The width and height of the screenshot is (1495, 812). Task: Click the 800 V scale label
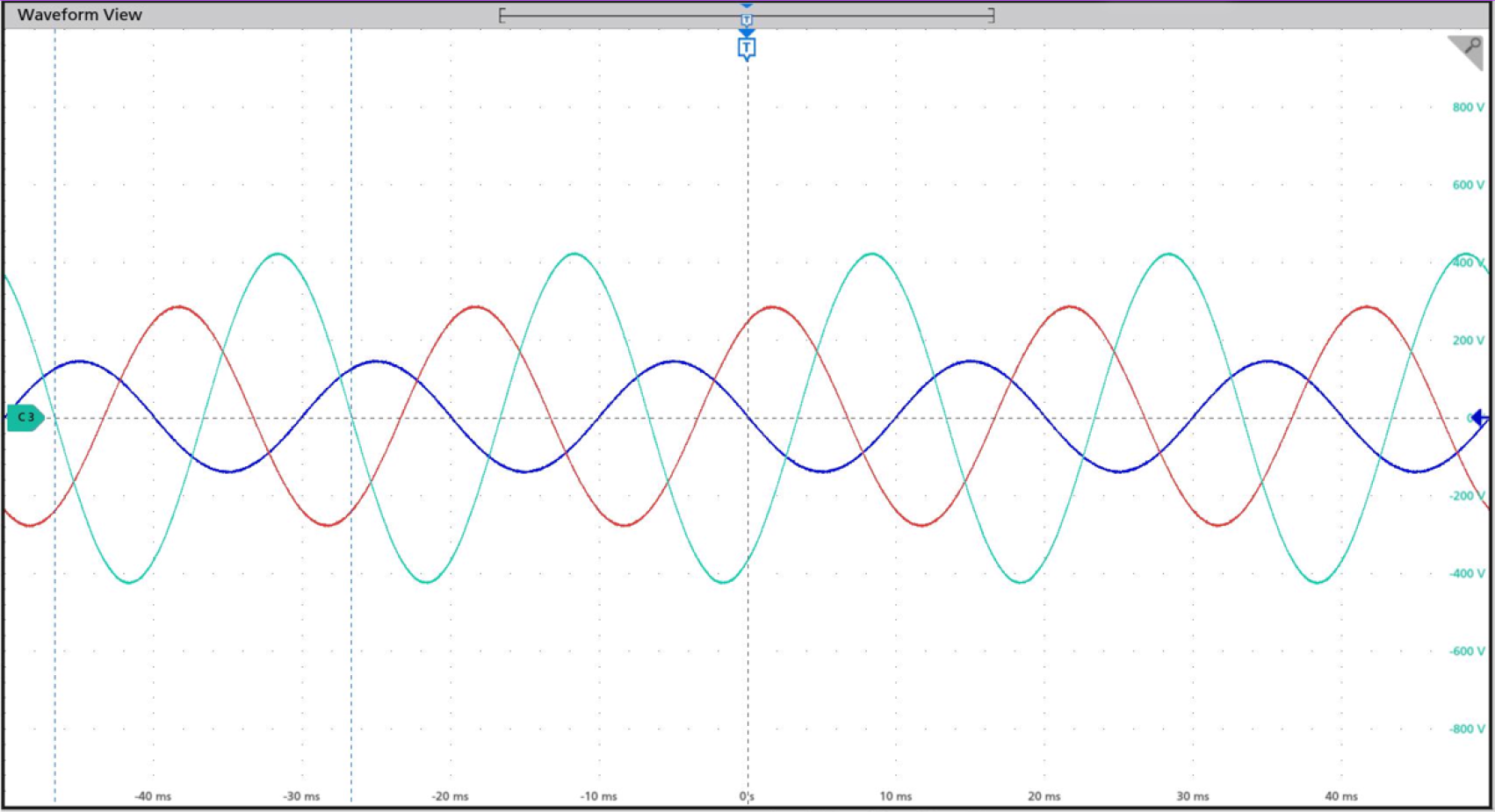pyautogui.click(x=1467, y=107)
